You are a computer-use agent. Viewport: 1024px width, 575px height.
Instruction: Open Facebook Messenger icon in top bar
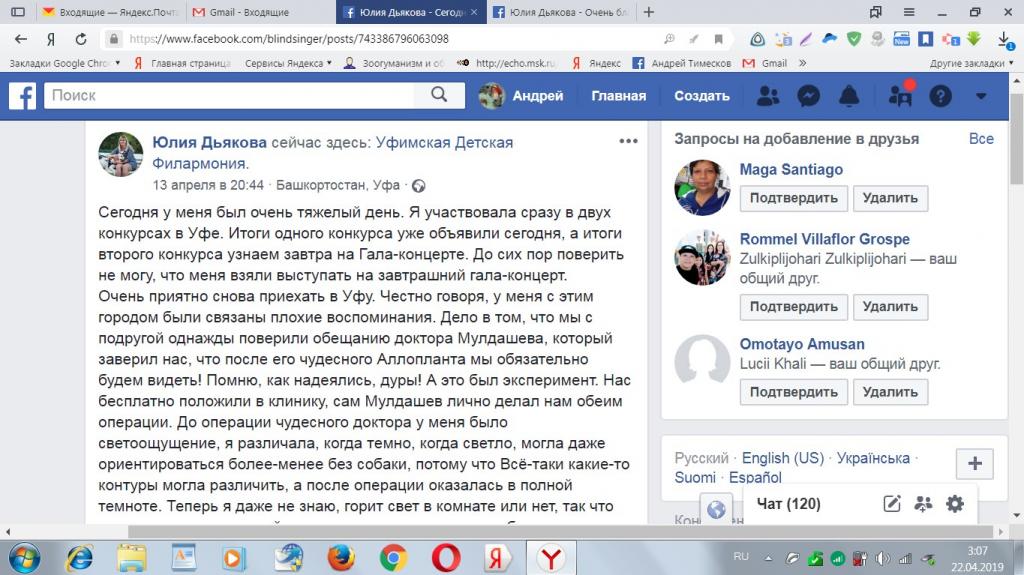pos(808,96)
